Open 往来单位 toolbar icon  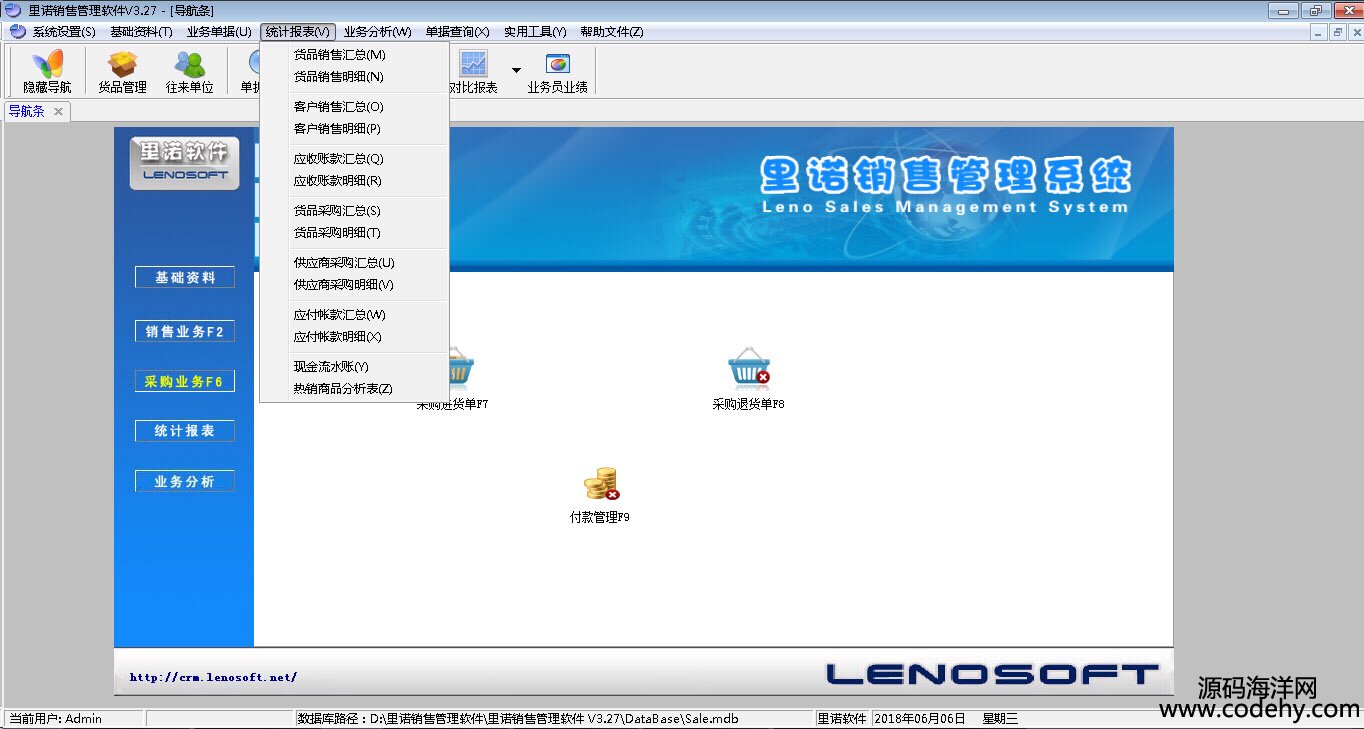point(189,71)
